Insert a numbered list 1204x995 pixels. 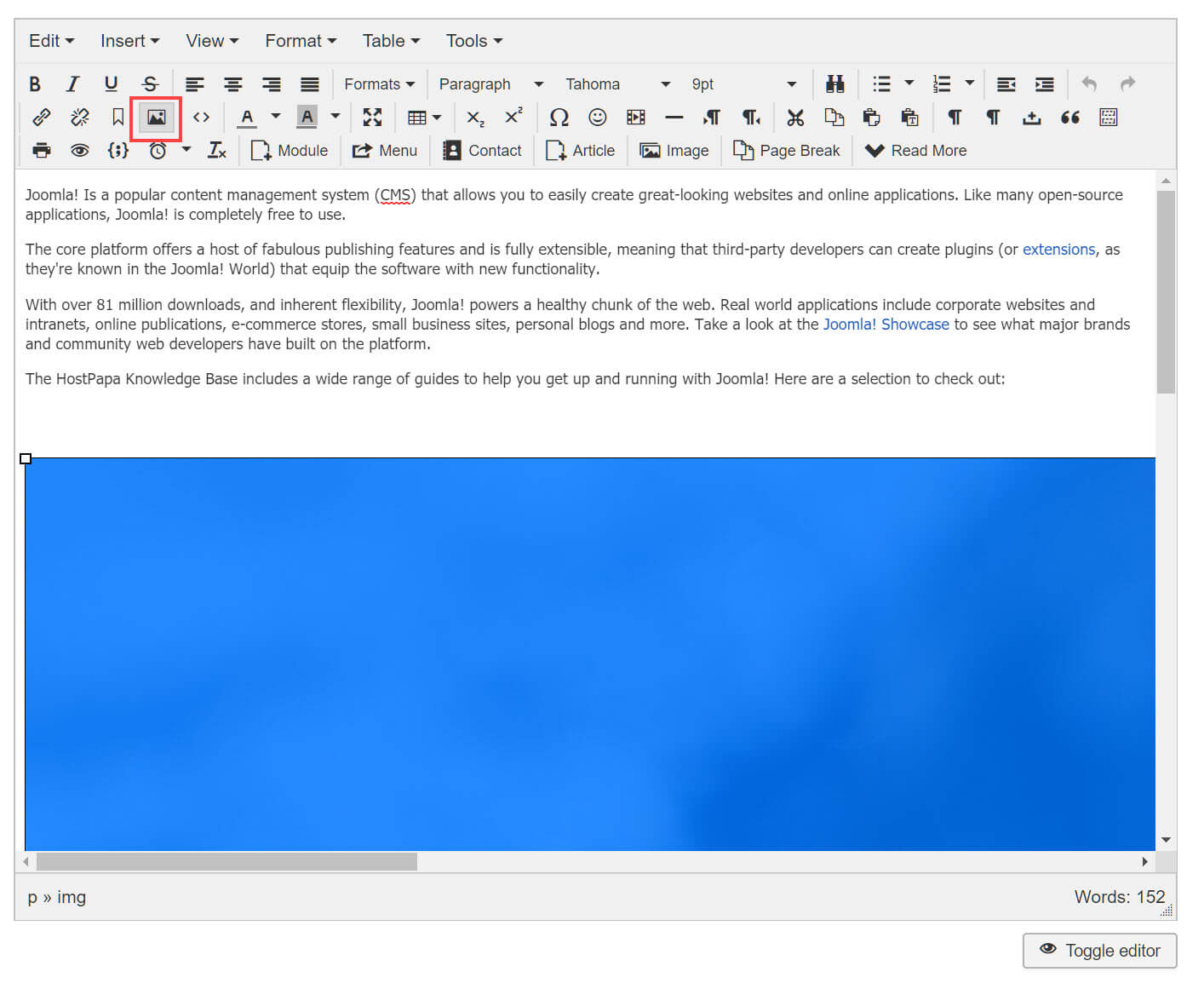tap(942, 83)
